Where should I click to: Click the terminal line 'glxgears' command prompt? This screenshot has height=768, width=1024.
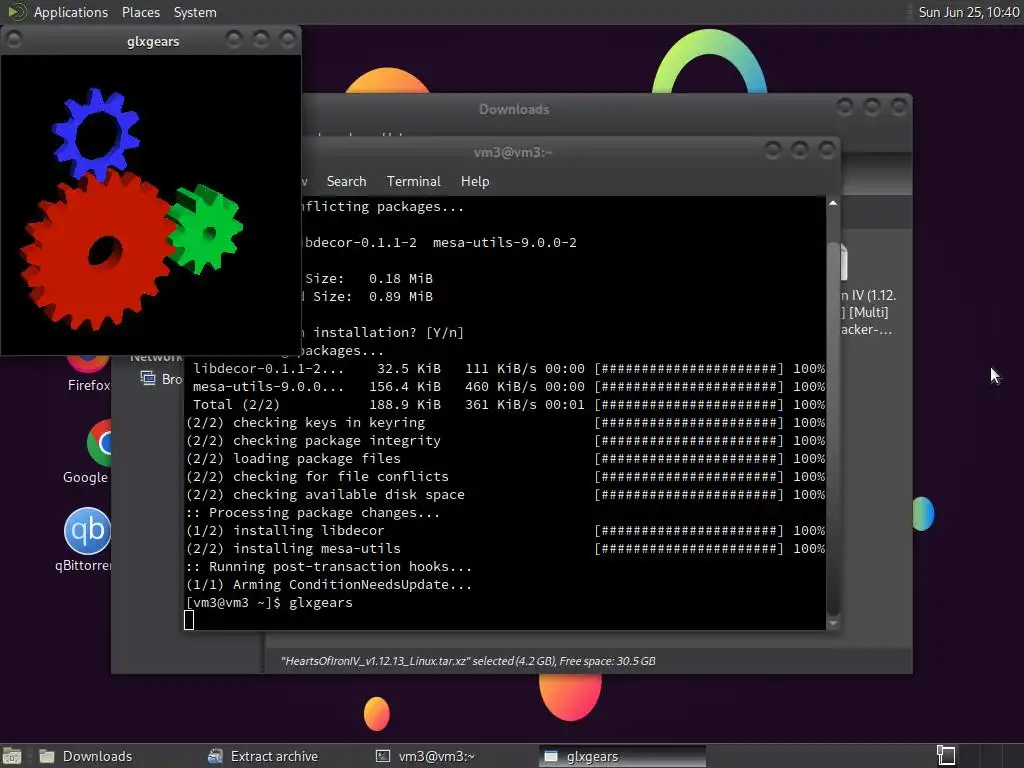[269, 603]
